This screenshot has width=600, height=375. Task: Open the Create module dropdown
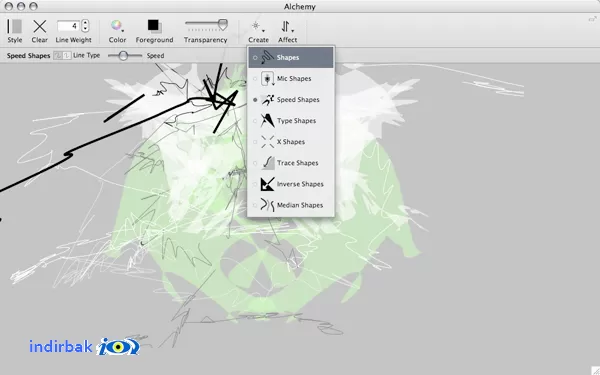coord(258,27)
